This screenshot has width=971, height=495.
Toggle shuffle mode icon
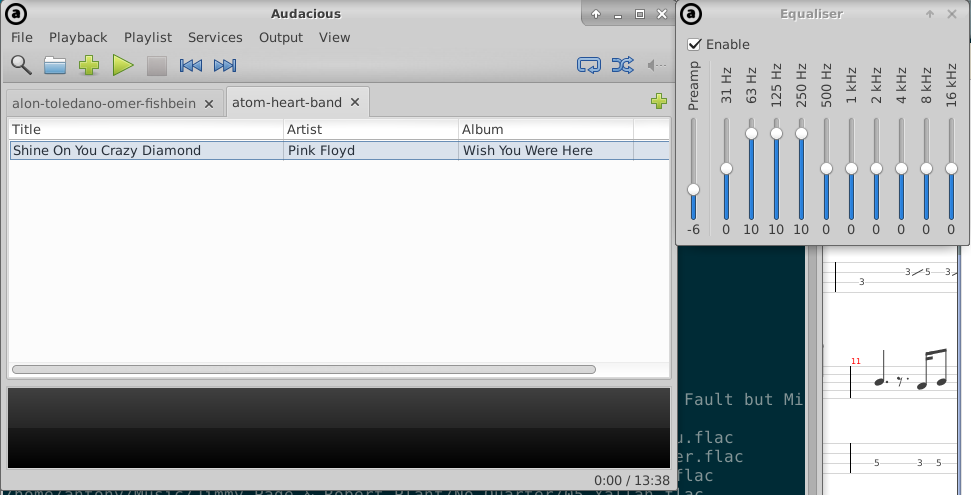[x=622, y=65]
